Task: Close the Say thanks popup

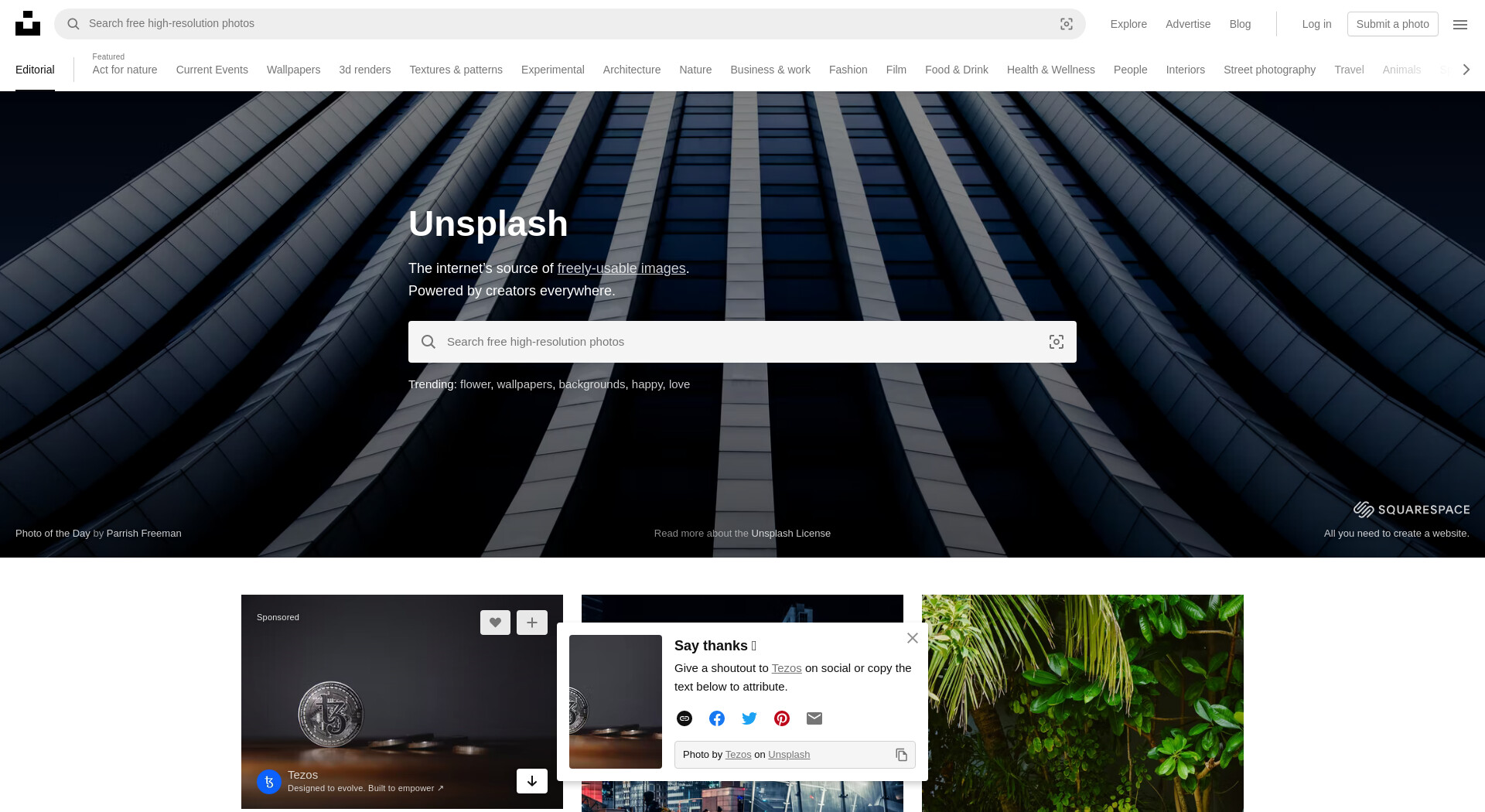Action: coord(913,638)
